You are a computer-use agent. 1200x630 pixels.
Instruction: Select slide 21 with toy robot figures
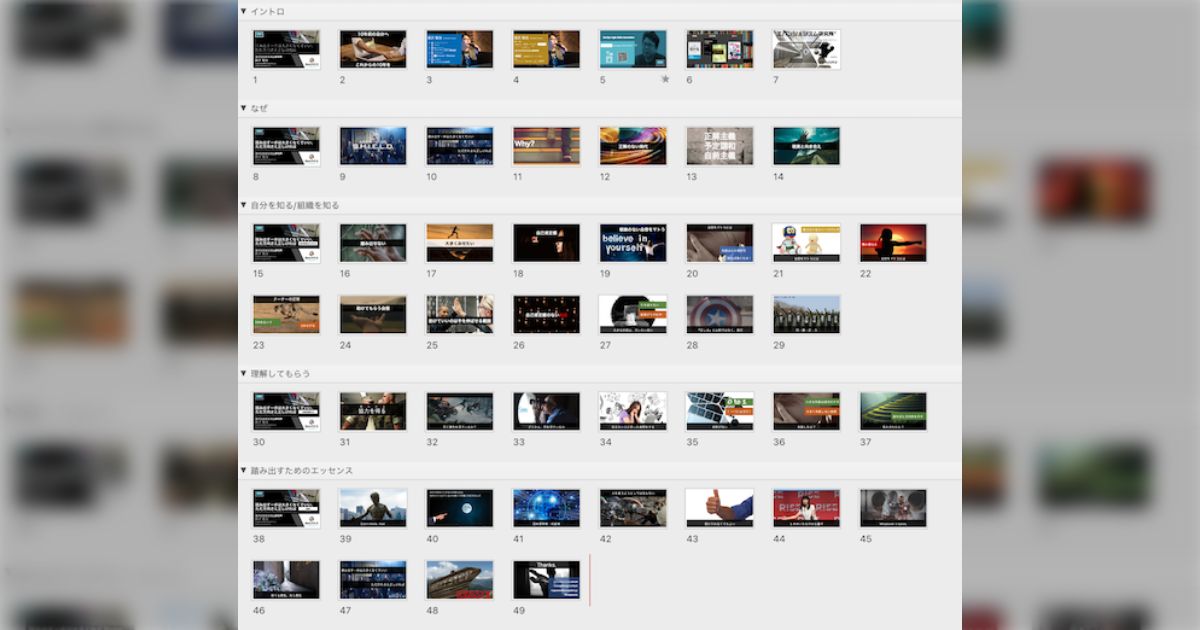pyautogui.click(x=806, y=243)
